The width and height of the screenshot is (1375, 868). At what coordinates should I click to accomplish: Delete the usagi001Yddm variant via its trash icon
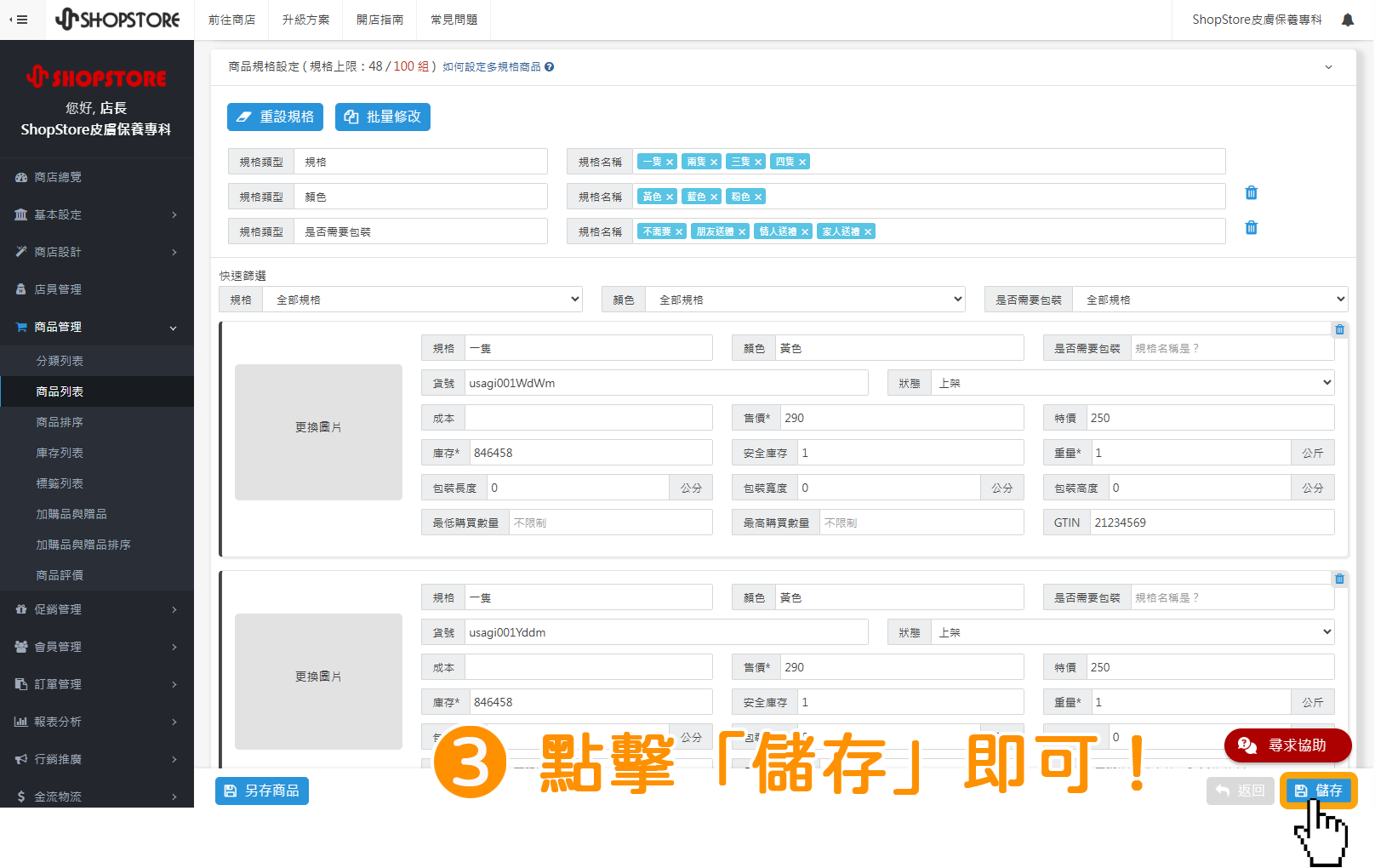coord(1339,579)
